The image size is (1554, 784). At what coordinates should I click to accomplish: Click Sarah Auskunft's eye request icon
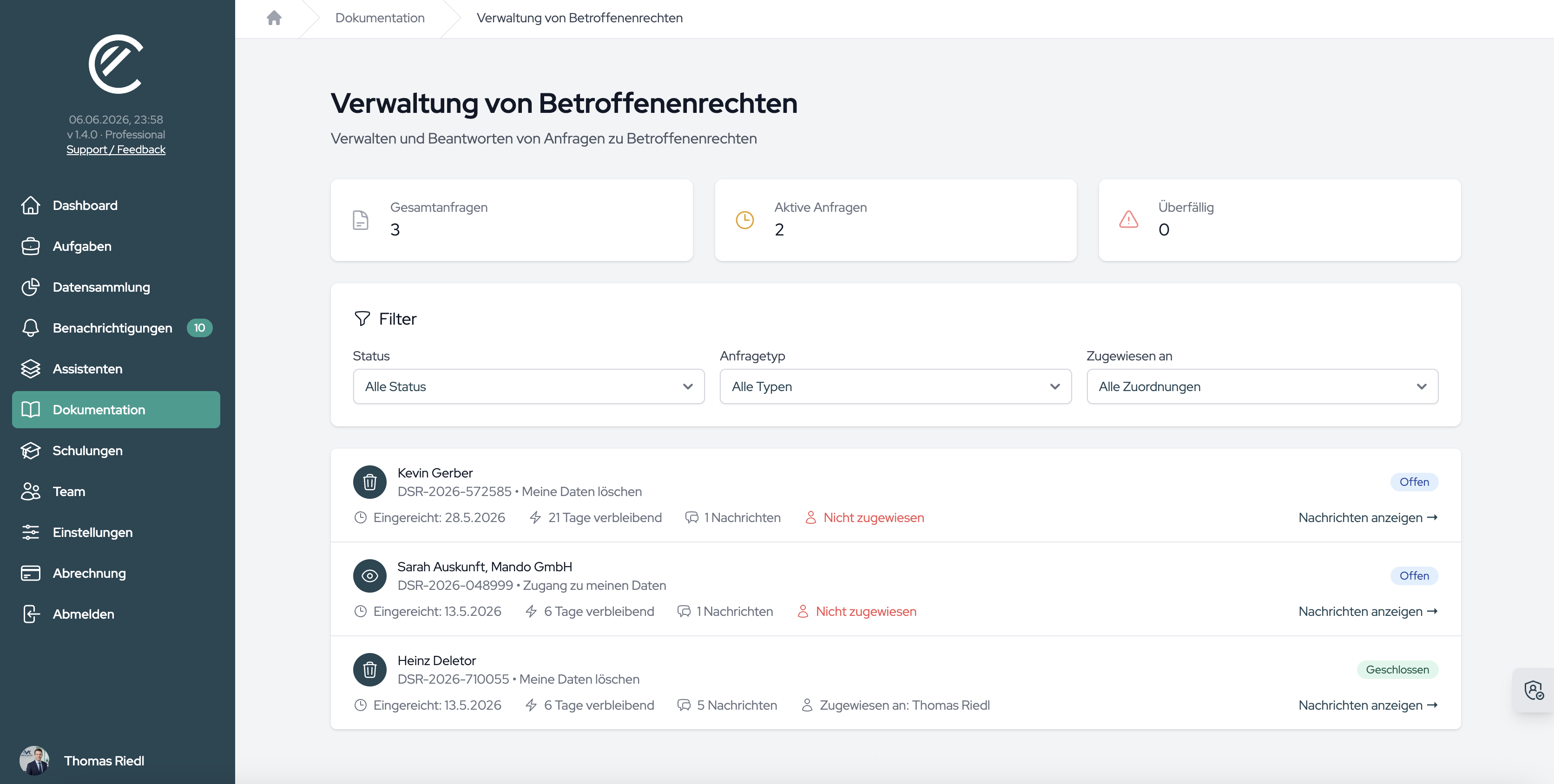click(370, 576)
